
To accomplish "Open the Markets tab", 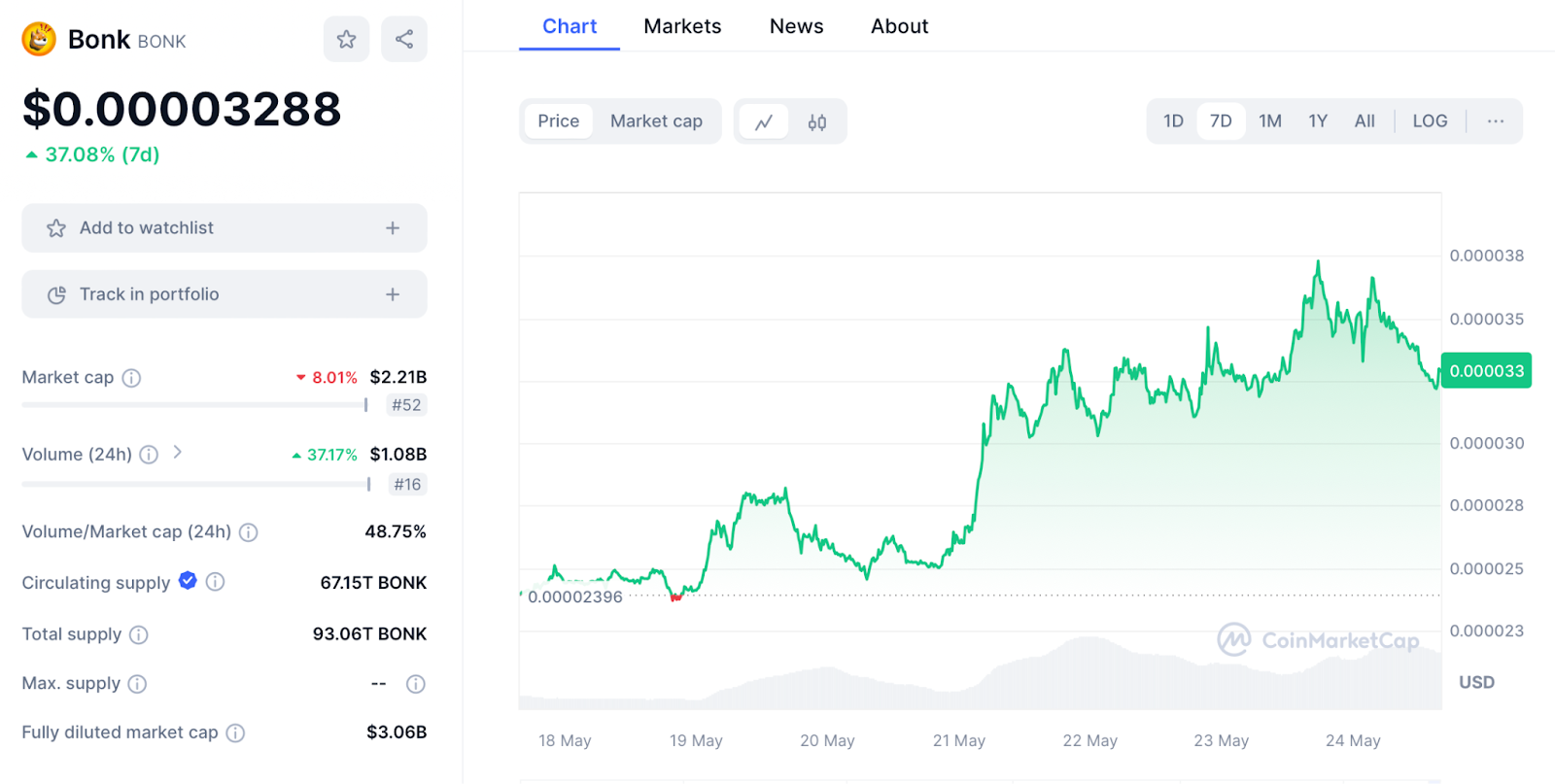I will (x=682, y=26).
